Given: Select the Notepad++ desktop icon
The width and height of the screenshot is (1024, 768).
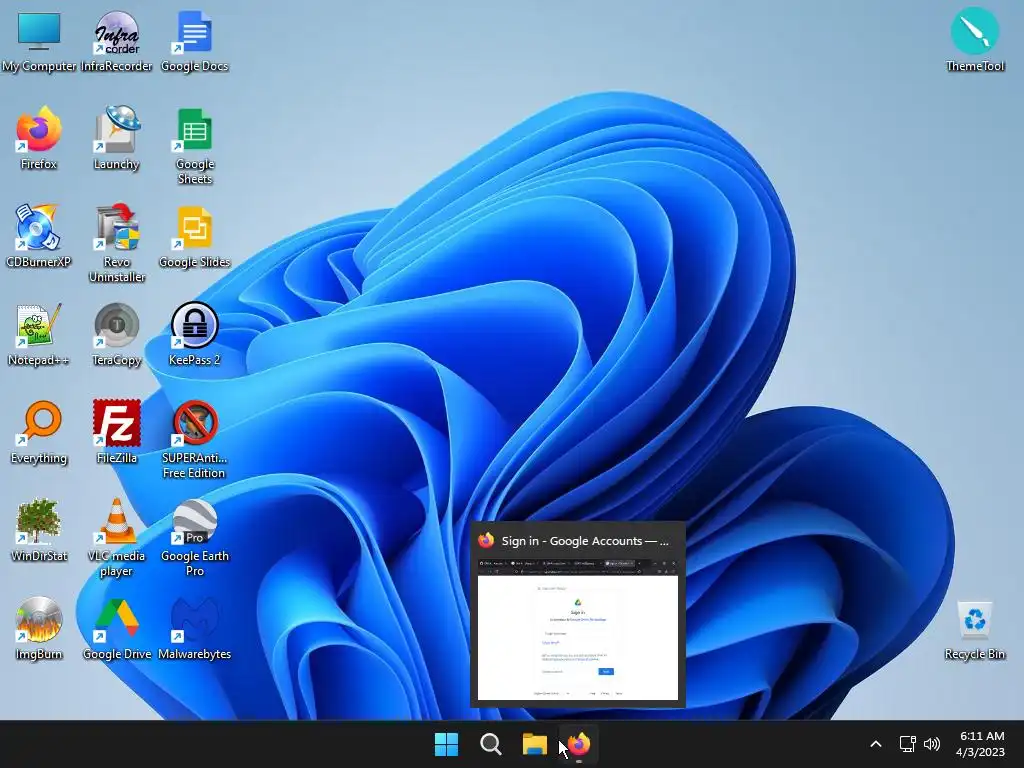Looking at the screenshot, I should pyautogui.click(x=39, y=334).
